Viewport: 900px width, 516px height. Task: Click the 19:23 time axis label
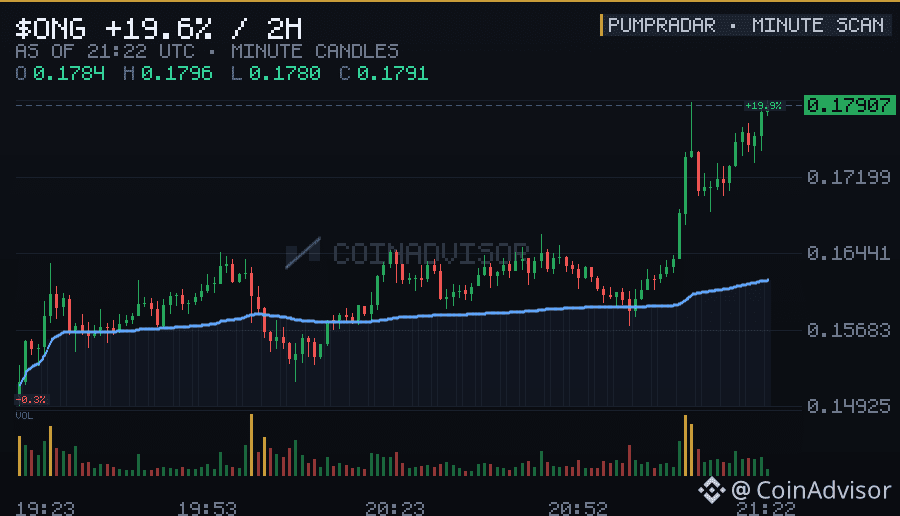coord(45,509)
